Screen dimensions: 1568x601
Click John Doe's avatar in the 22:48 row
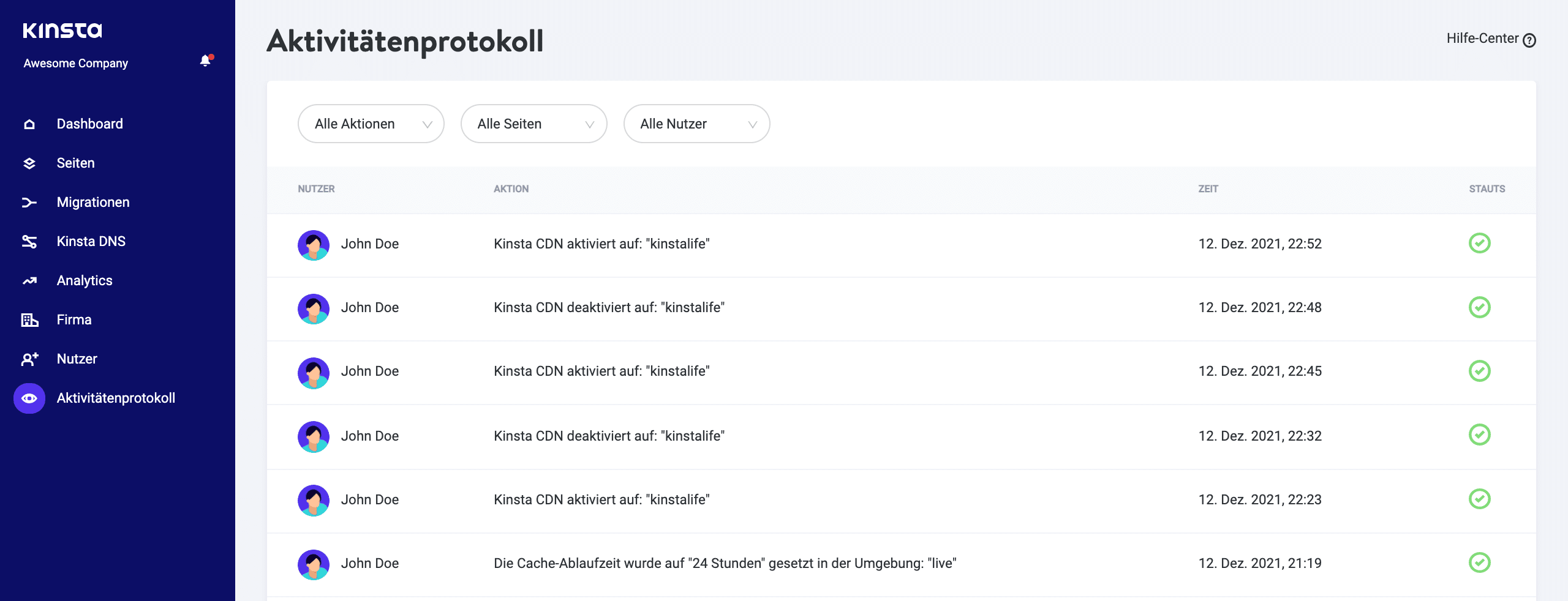pyautogui.click(x=314, y=308)
